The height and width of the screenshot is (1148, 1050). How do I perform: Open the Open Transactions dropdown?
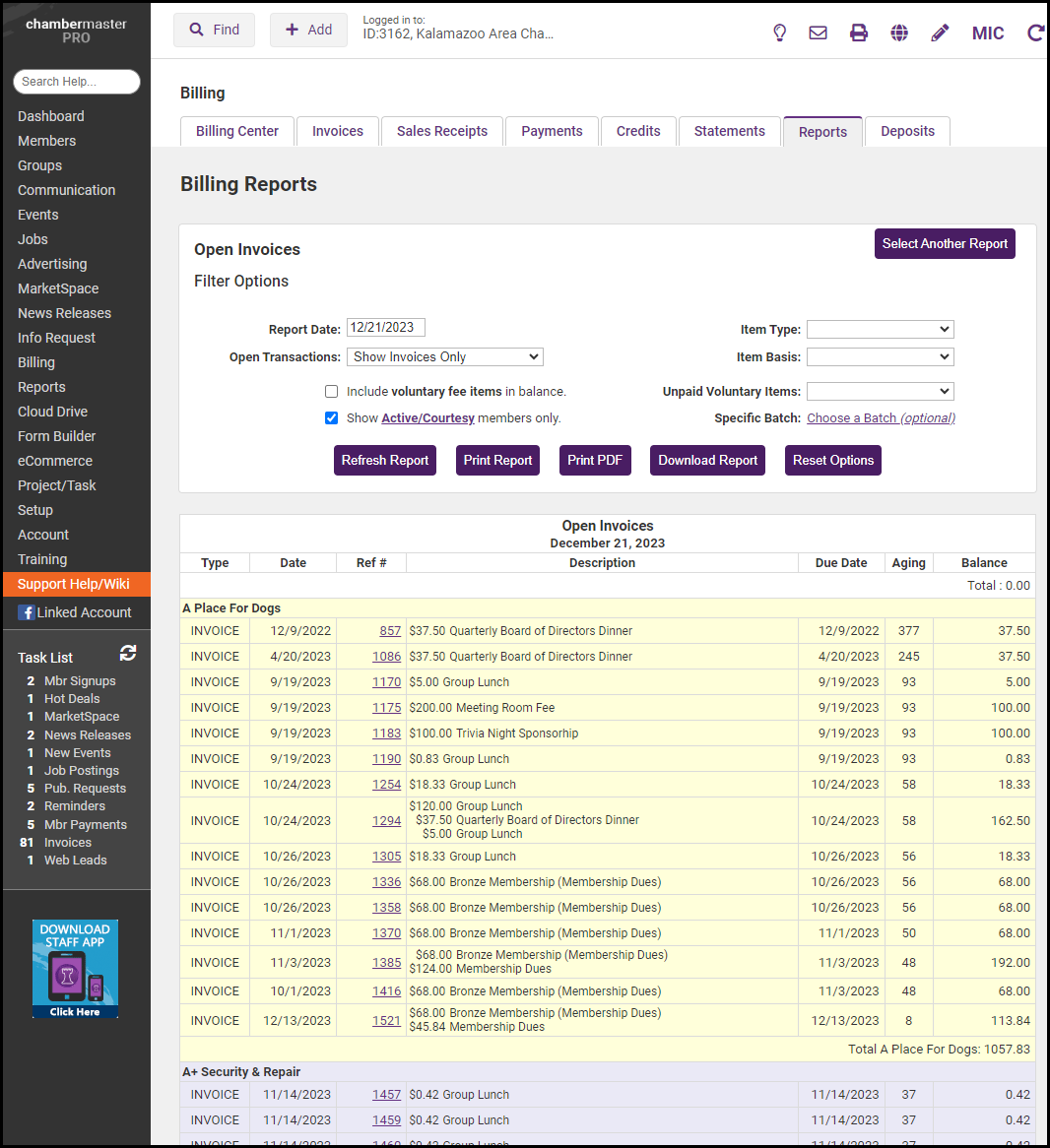click(x=445, y=356)
